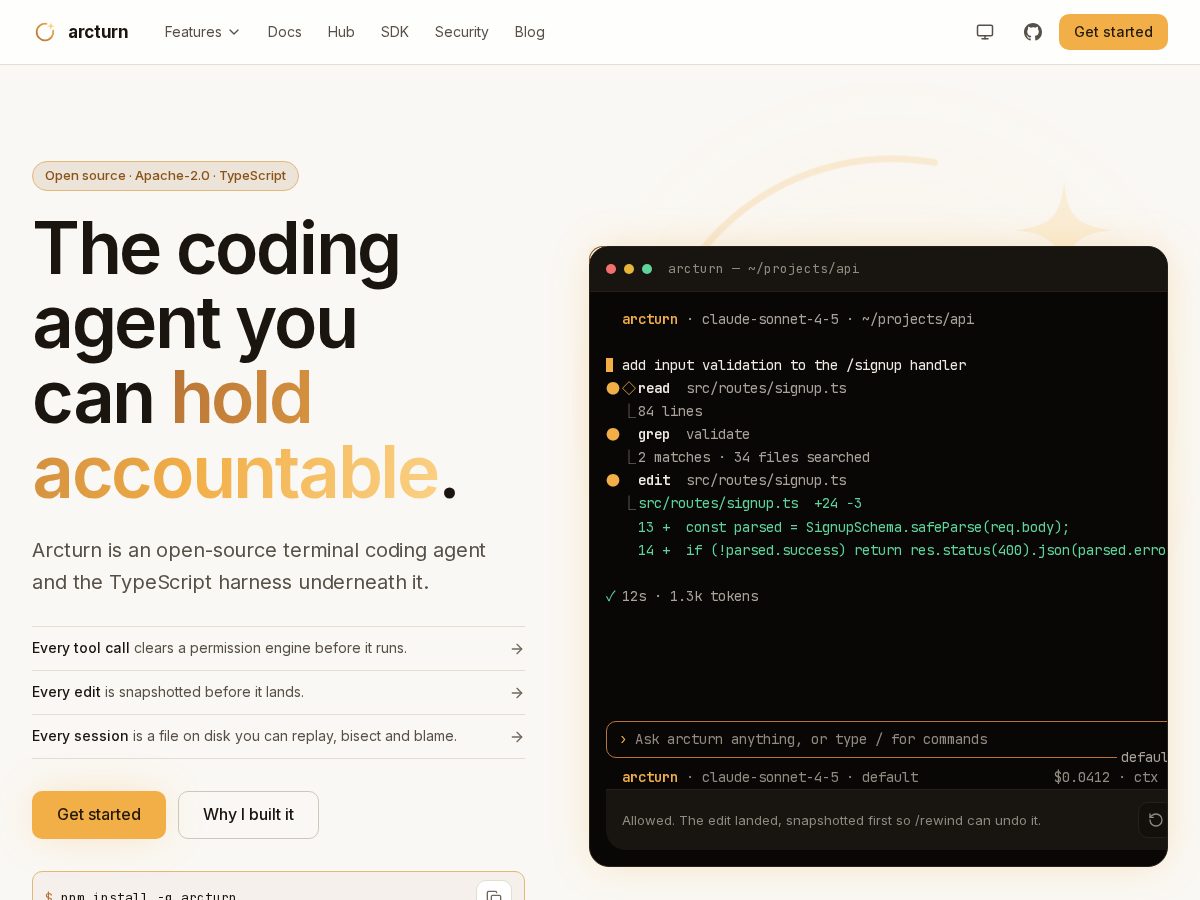1200x900 pixels.
Task: Open the 'Every tool call' feature row
Action: click(x=278, y=648)
